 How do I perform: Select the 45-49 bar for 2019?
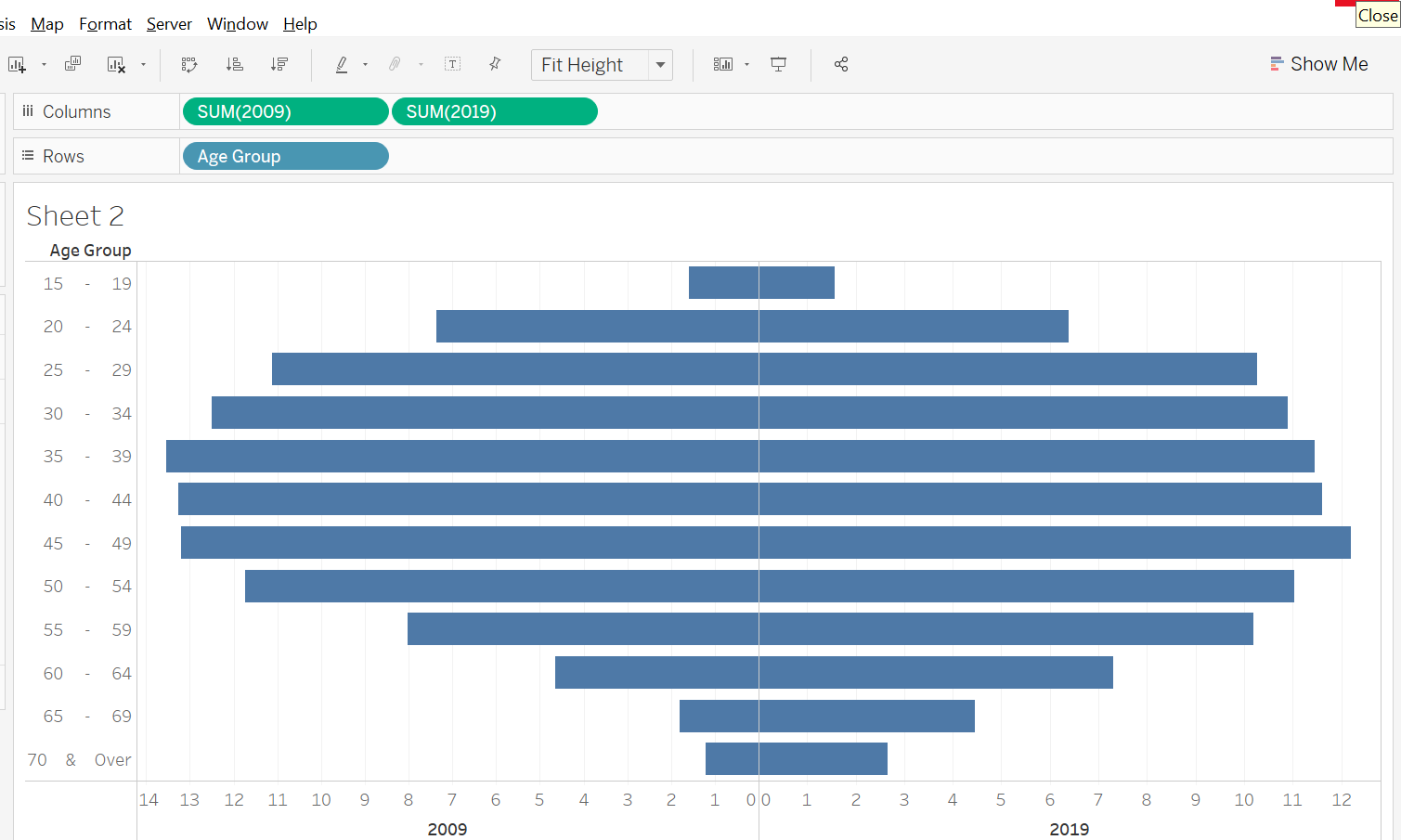(1054, 543)
